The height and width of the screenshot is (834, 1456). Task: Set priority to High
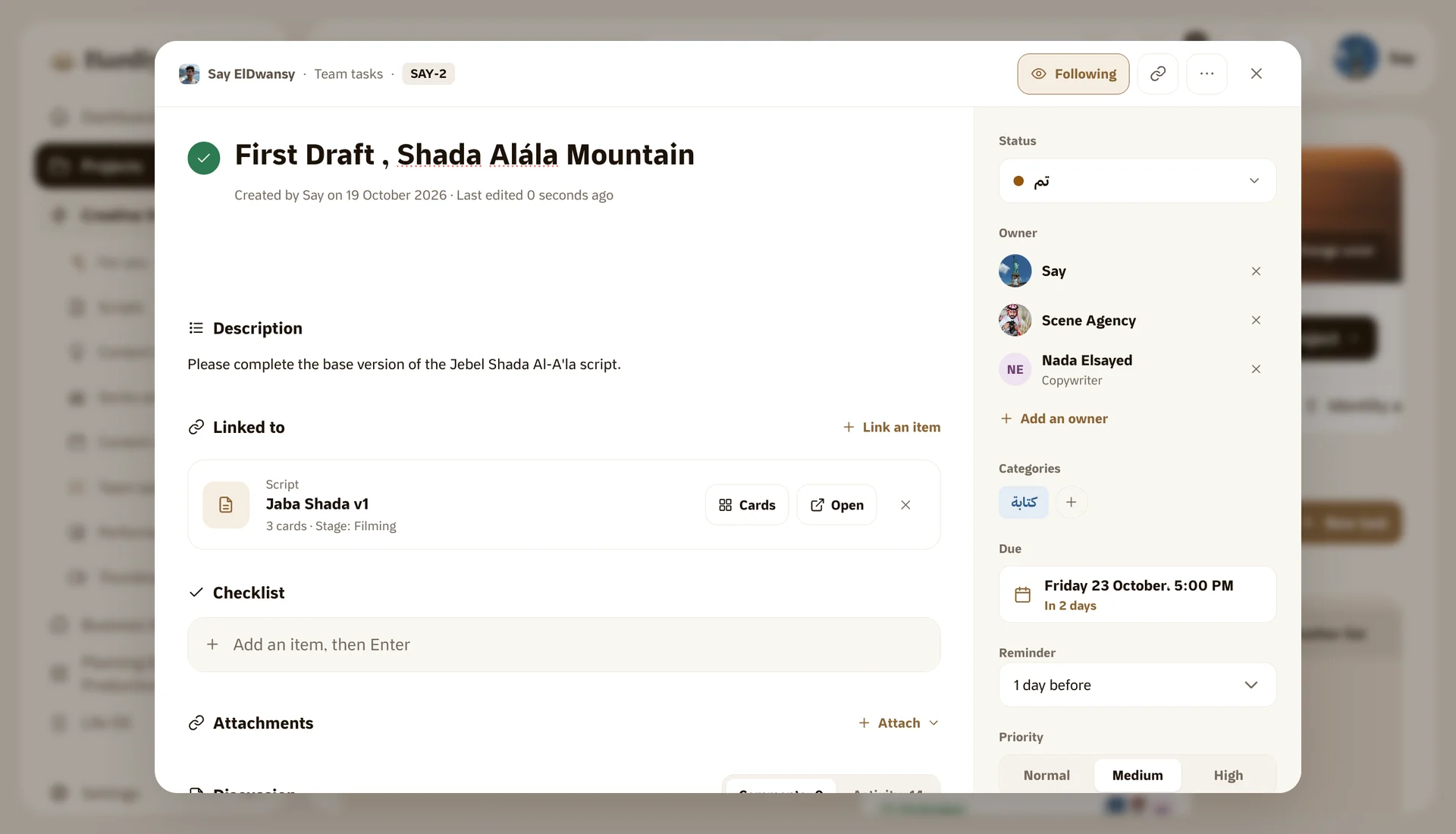pos(1228,775)
